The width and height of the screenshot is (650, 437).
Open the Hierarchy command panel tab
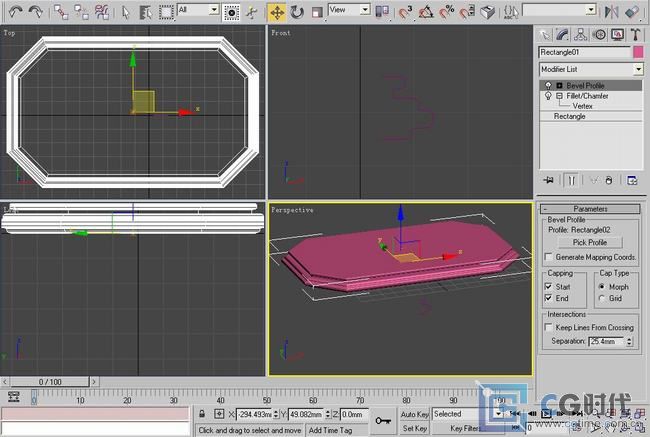581,35
